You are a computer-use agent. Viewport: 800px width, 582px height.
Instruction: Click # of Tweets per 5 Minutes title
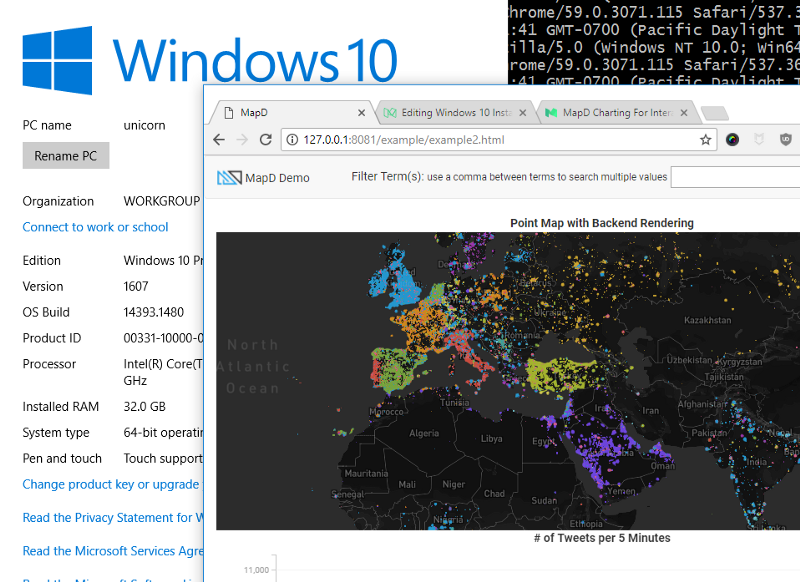pyautogui.click(x=602, y=538)
